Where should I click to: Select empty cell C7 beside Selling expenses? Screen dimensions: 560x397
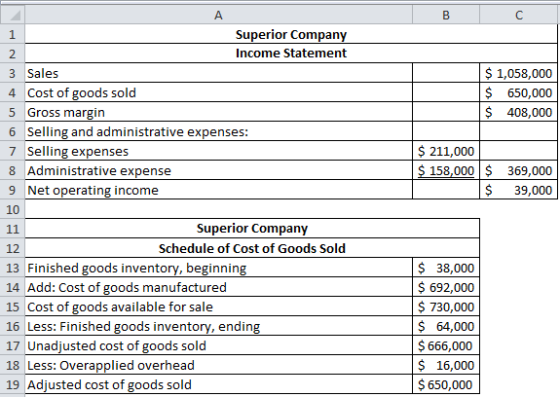(x=518, y=151)
